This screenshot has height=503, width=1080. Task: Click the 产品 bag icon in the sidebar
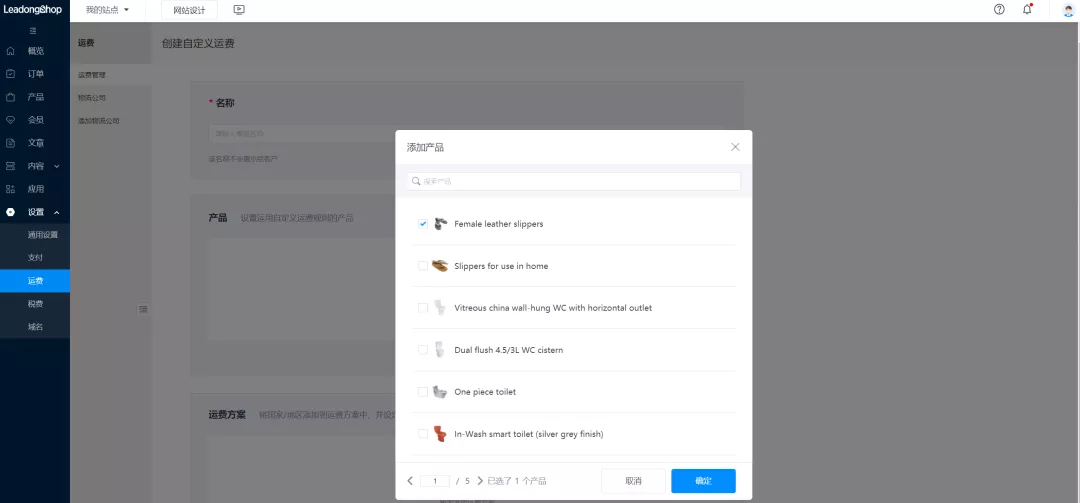click(x=10, y=97)
